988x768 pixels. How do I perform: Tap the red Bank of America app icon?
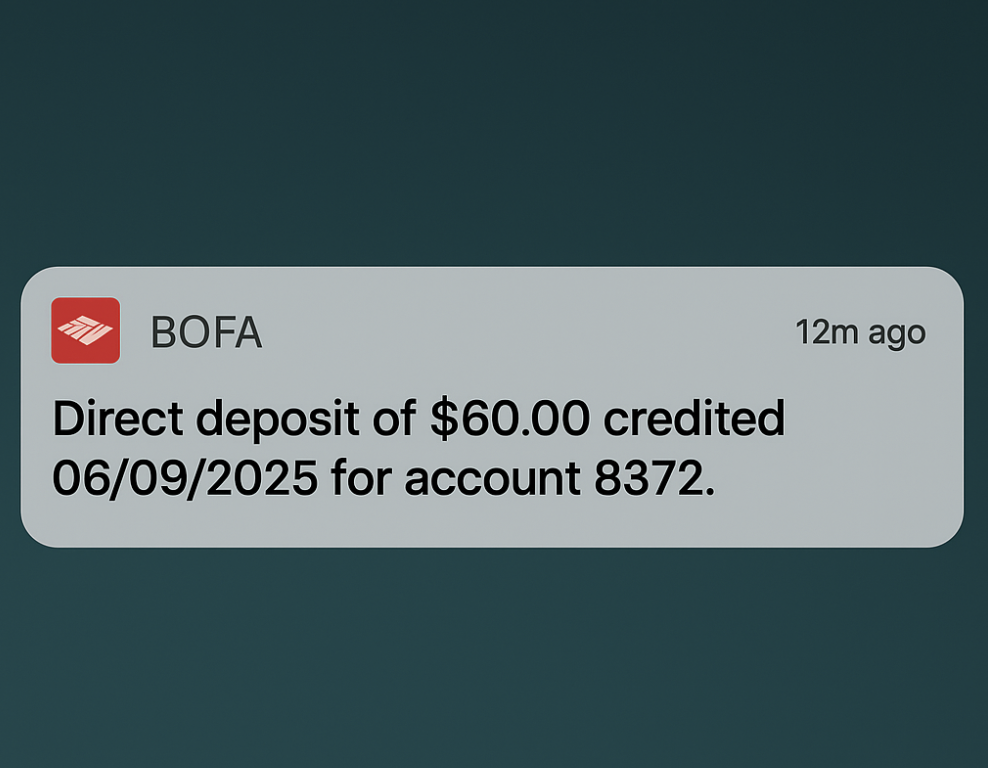coord(86,331)
